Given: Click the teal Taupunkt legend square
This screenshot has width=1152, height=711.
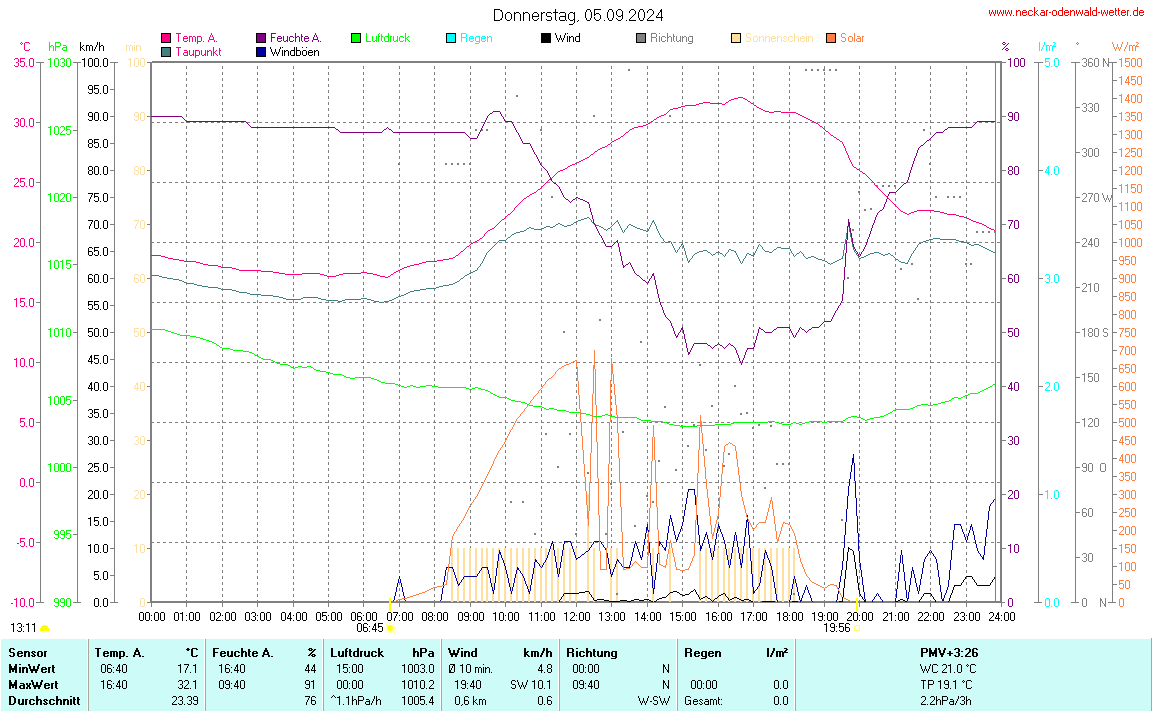Looking at the screenshot, I should coord(166,51).
